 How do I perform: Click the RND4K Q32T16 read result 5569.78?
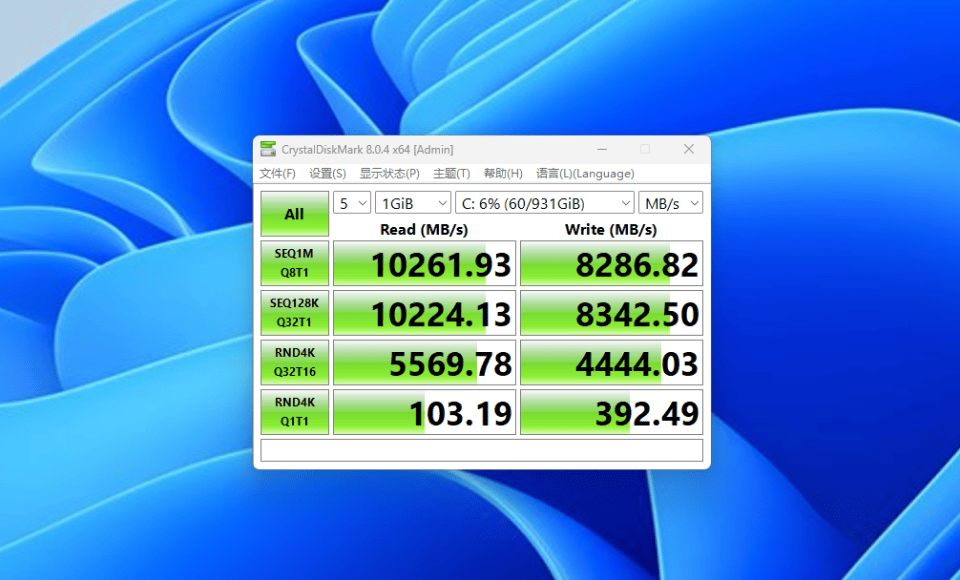(x=424, y=363)
